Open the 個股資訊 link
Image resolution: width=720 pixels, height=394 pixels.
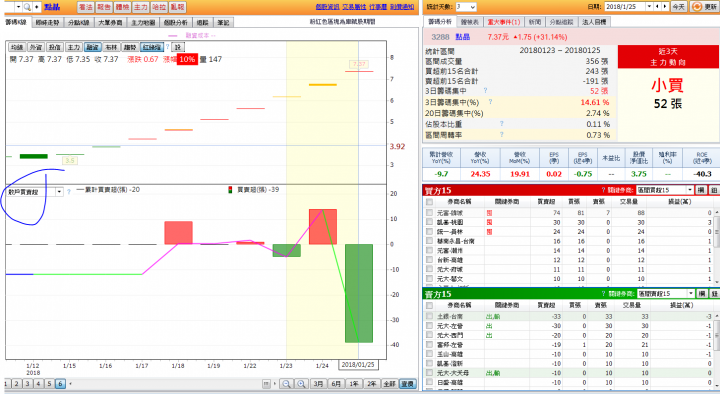point(327,7)
